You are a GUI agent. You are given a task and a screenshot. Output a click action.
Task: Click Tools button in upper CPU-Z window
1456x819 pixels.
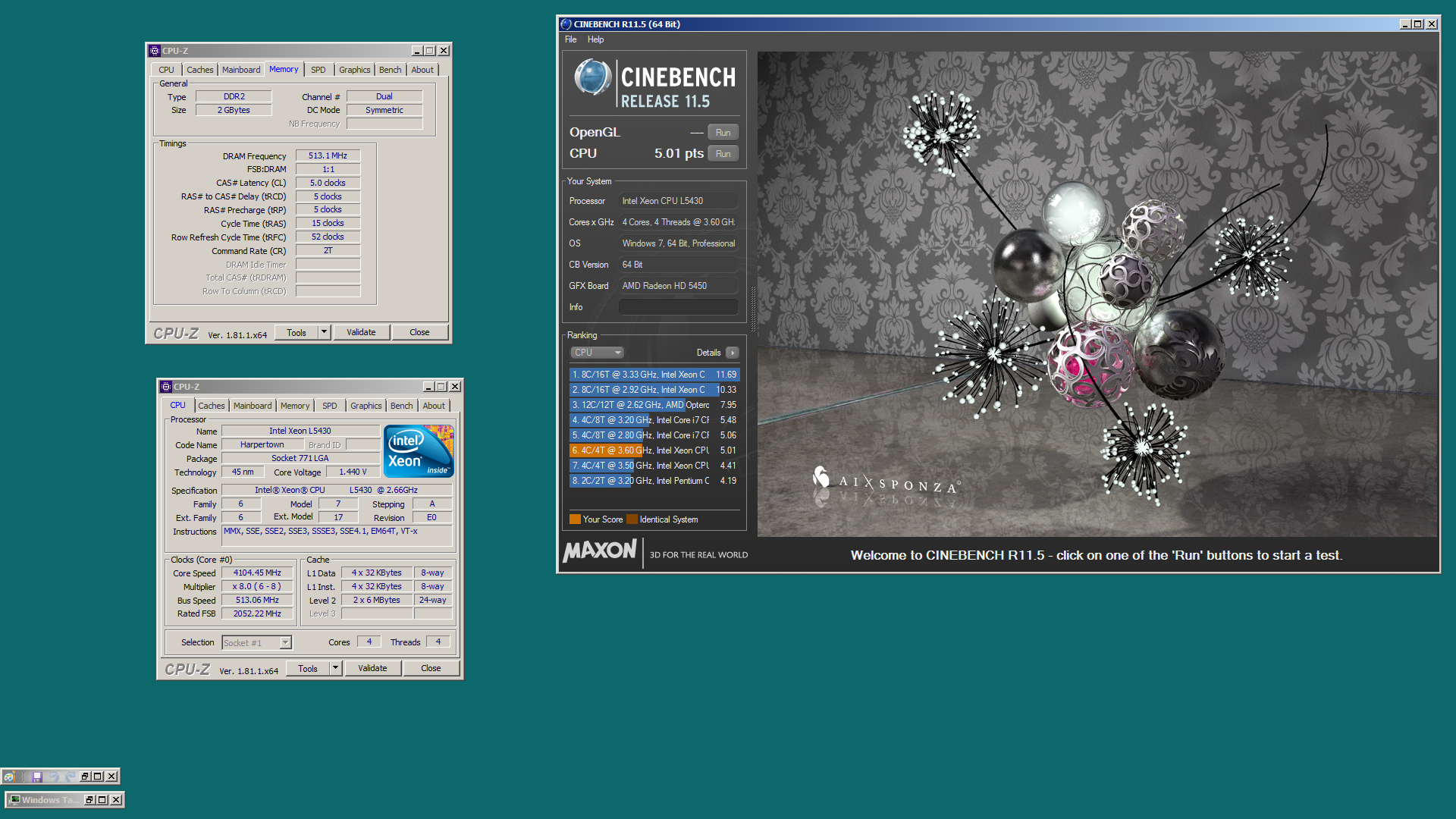297,332
